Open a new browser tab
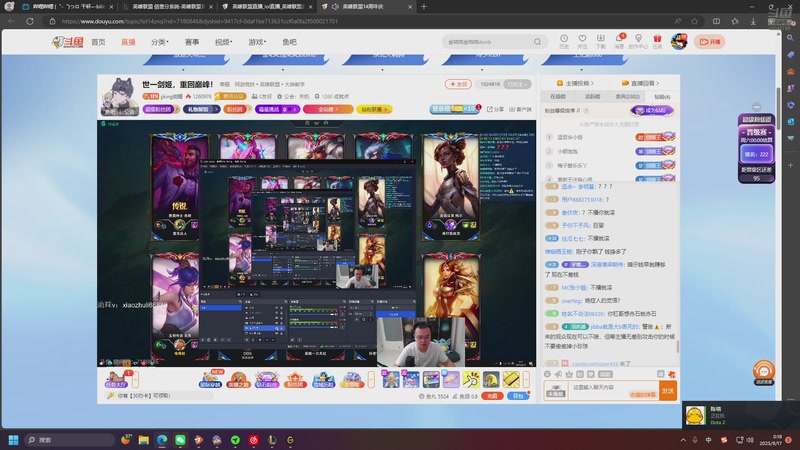The image size is (800, 450). 423,7
